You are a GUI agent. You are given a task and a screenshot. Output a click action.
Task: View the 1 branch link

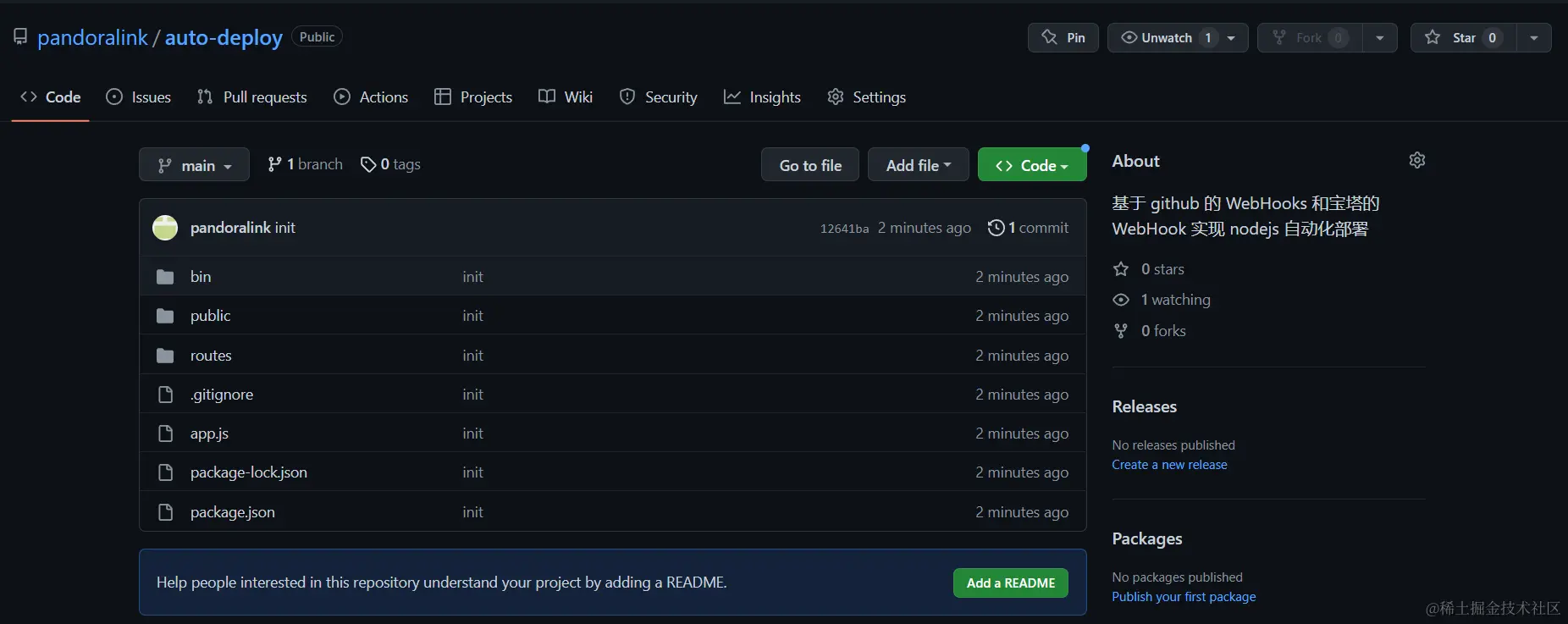pos(305,164)
